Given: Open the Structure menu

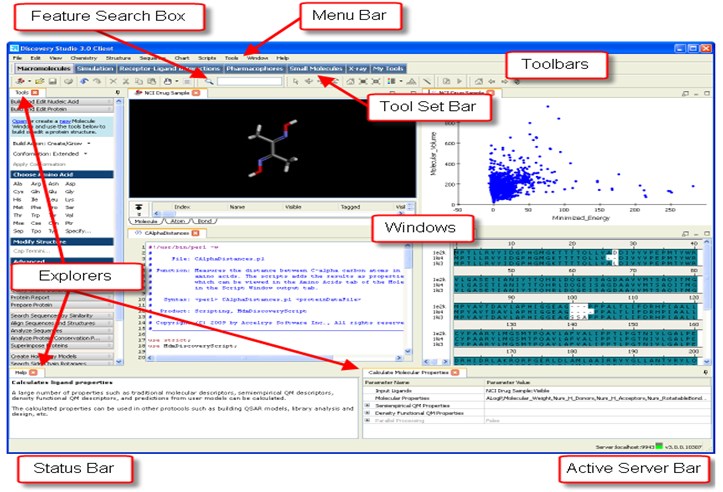Looking at the screenshot, I should point(119,58).
